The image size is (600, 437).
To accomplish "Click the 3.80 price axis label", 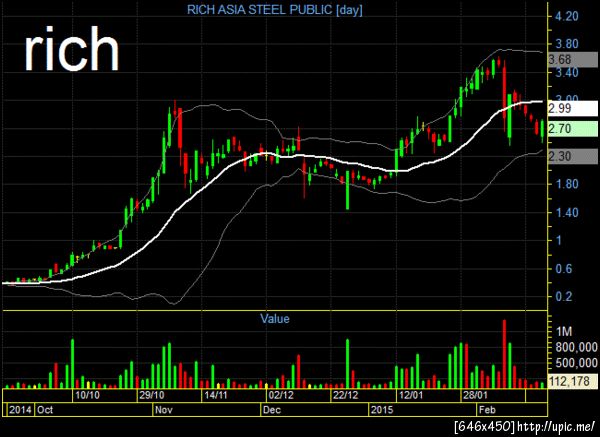I will pos(567,44).
